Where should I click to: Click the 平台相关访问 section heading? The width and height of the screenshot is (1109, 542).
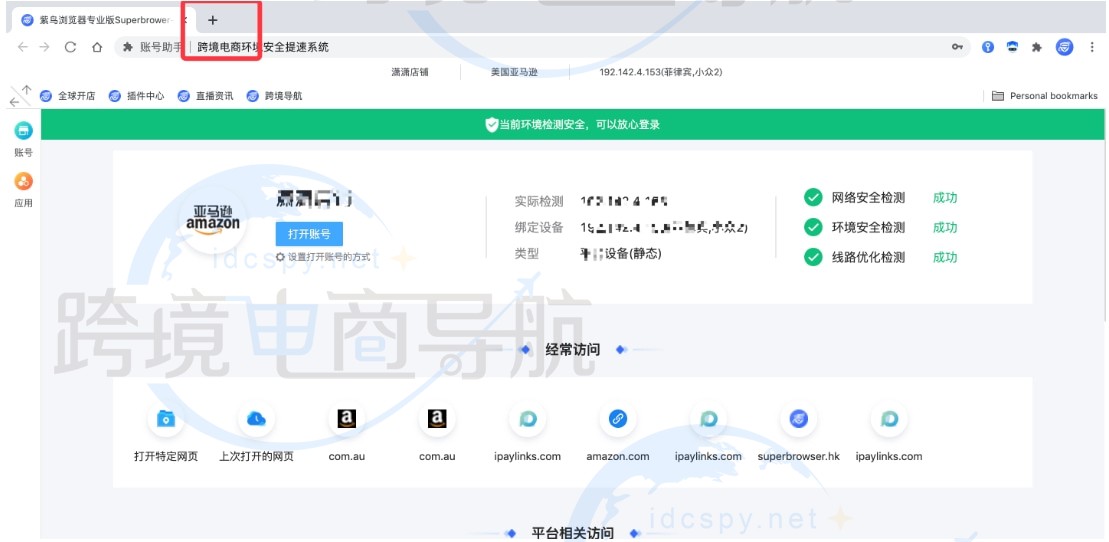coord(573,533)
